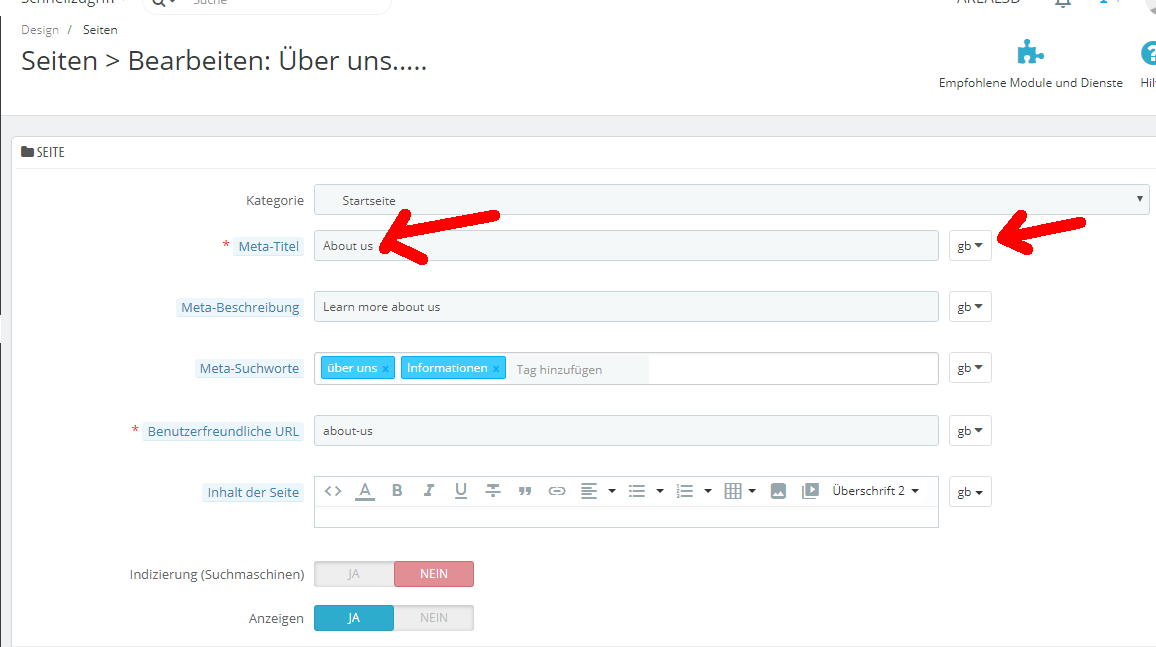Click the Meta-Suchworte label
1156x647 pixels.
(x=249, y=368)
